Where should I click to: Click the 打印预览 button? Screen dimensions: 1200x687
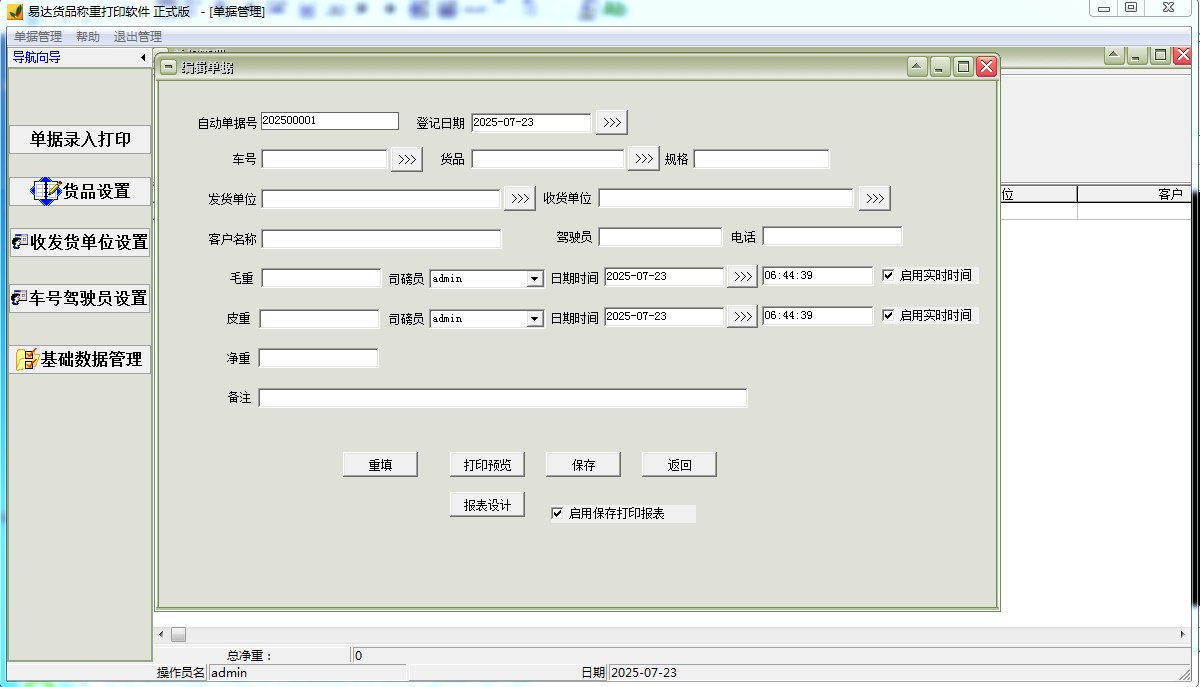coord(487,464)
